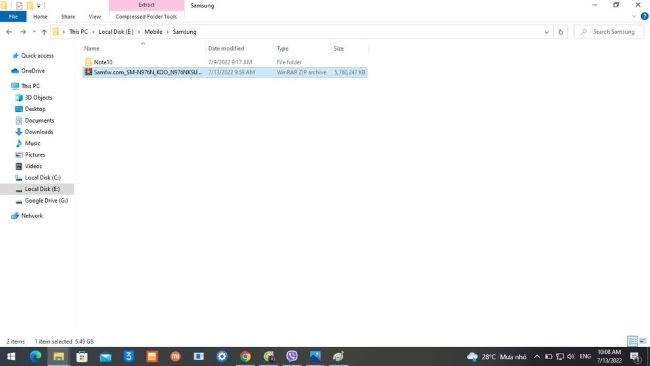The width and height of the screenshot is (650, 366).
Task: Go forward in folder history
Action: pos(23,32)
